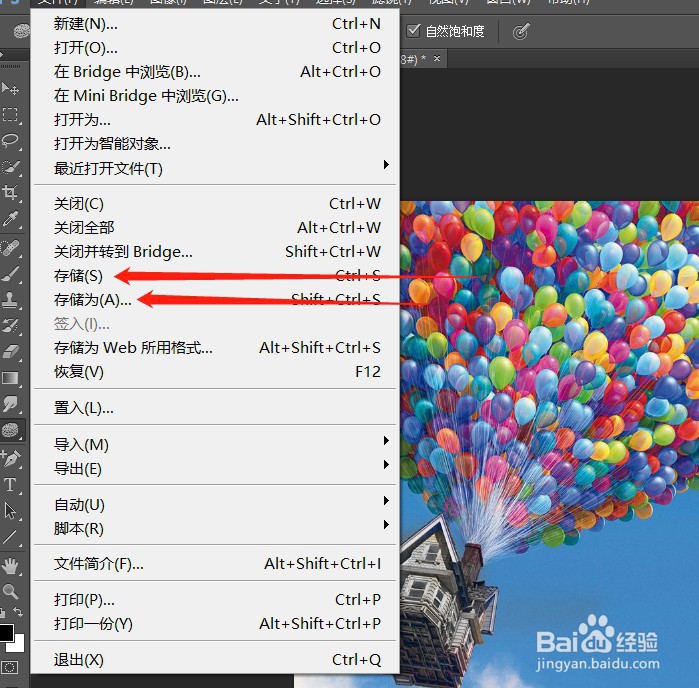Open Sponge tool preset picker in options bar
Screen dimensions: 699x688
[x=21, y=31]
